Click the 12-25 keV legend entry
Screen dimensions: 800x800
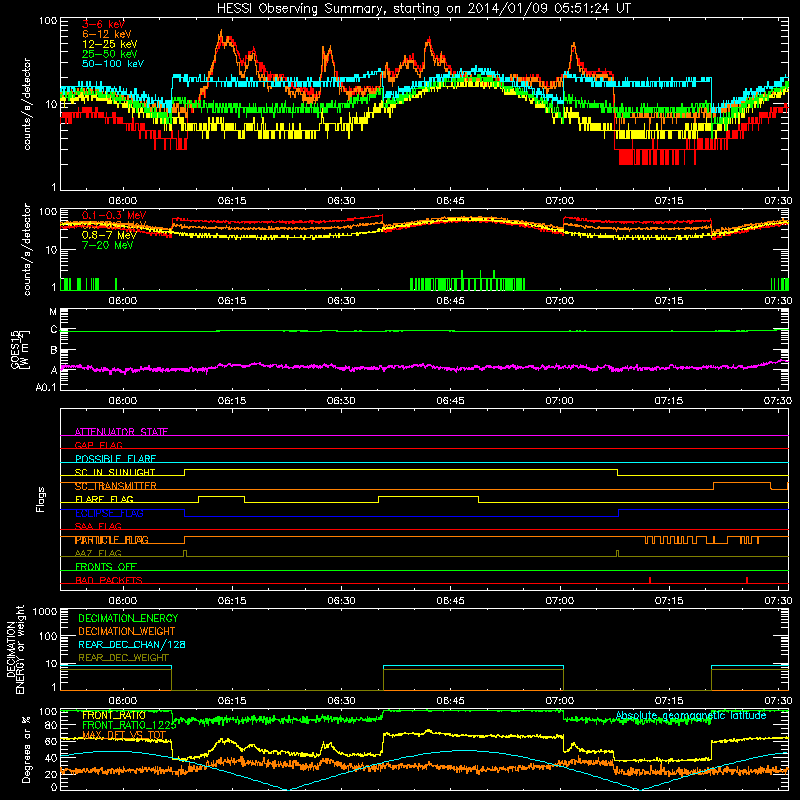pos(109,44)
